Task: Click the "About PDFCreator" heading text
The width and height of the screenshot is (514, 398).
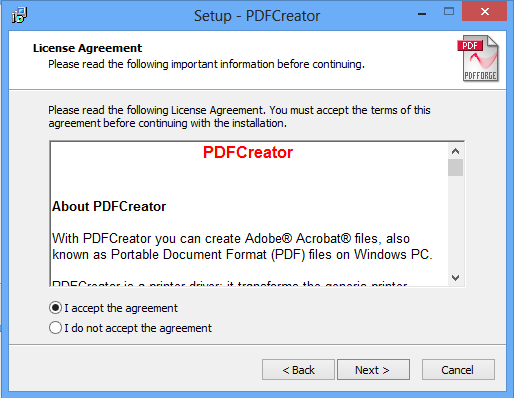Action: (x=109, y=206)
